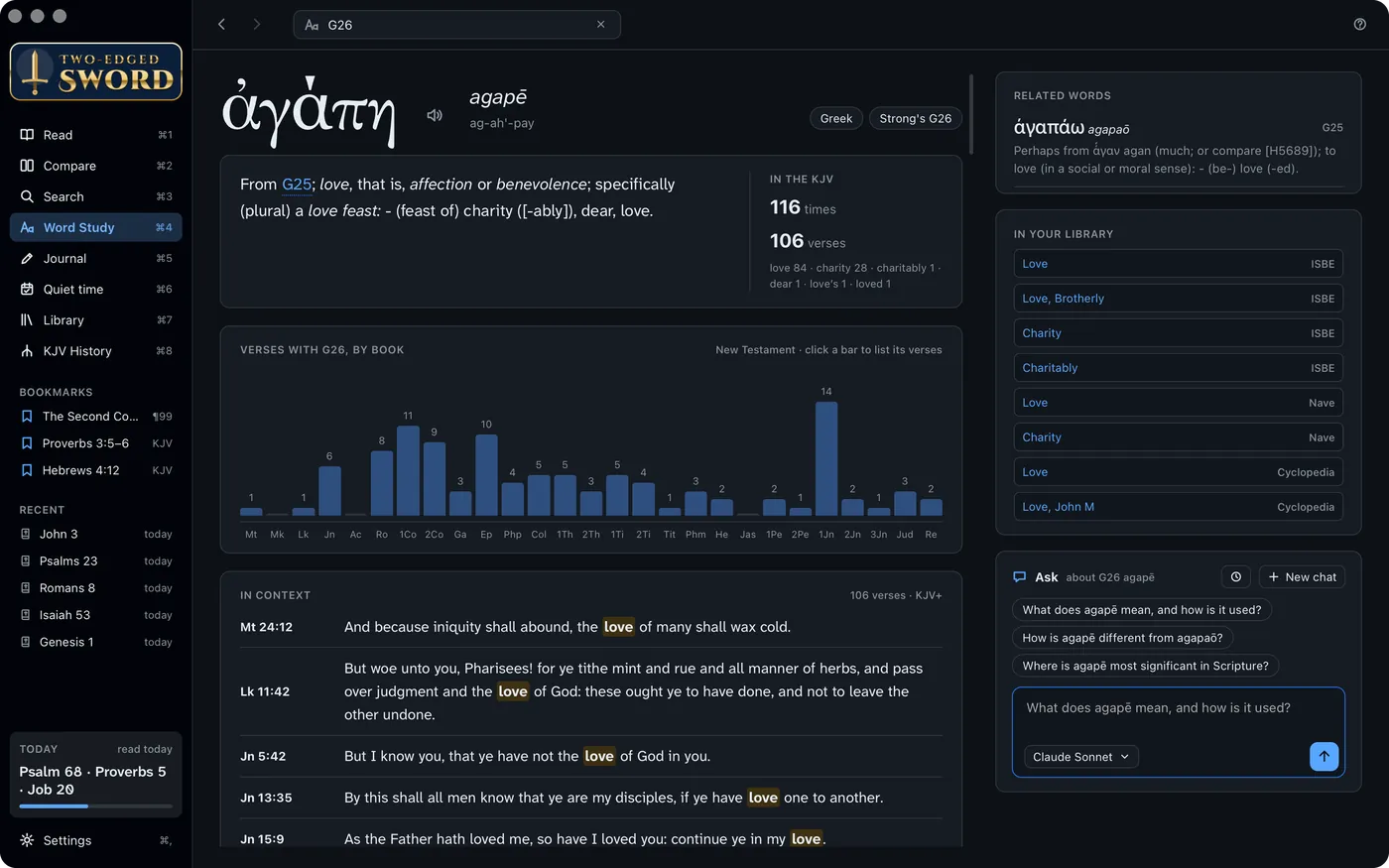Open related word agapaō G25
The image size is (1389, 868).
(x=1179, y=147)
